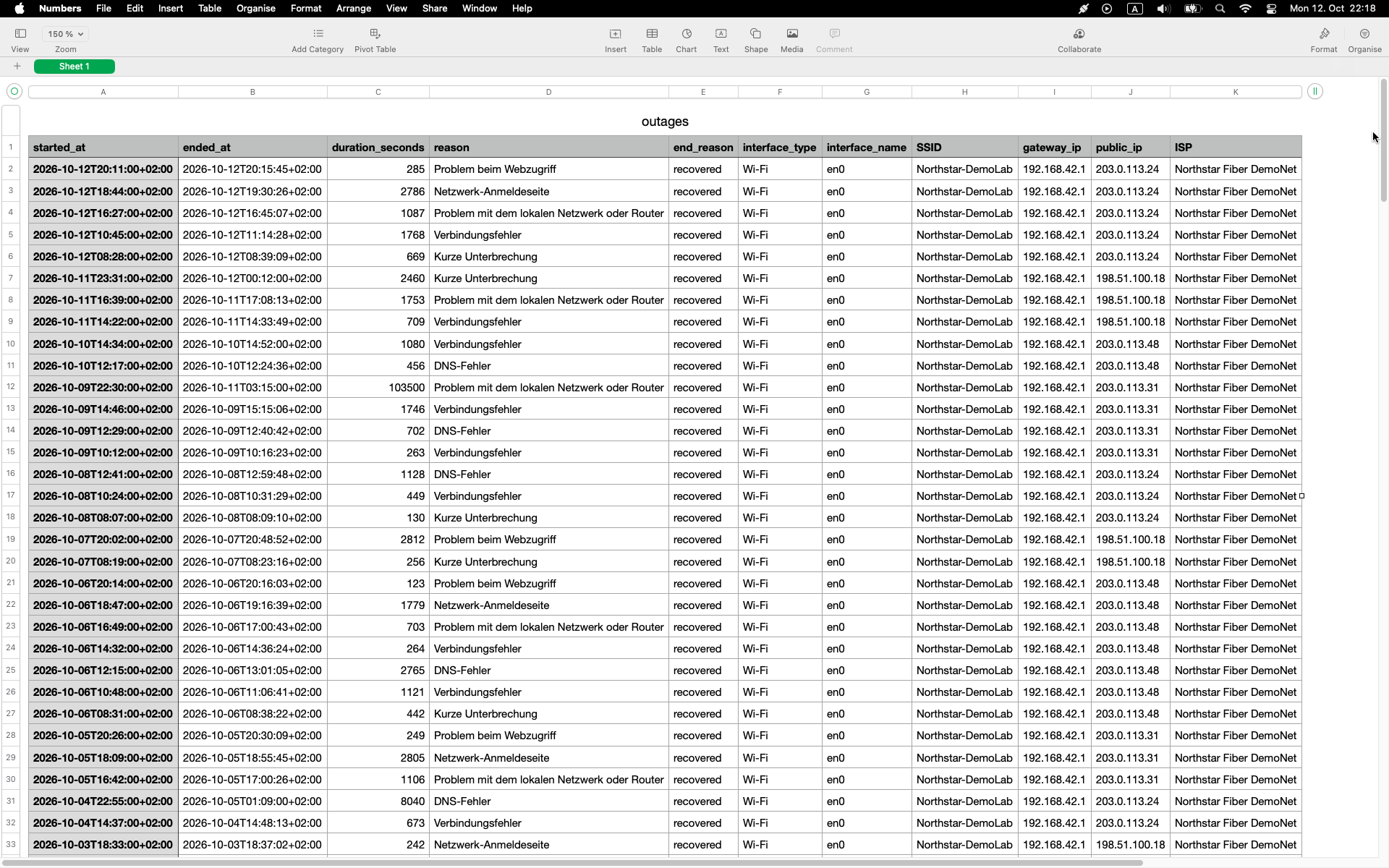Click the table select-all circle handle
This screenshot has height=868, width=1389.
[14, 91]
